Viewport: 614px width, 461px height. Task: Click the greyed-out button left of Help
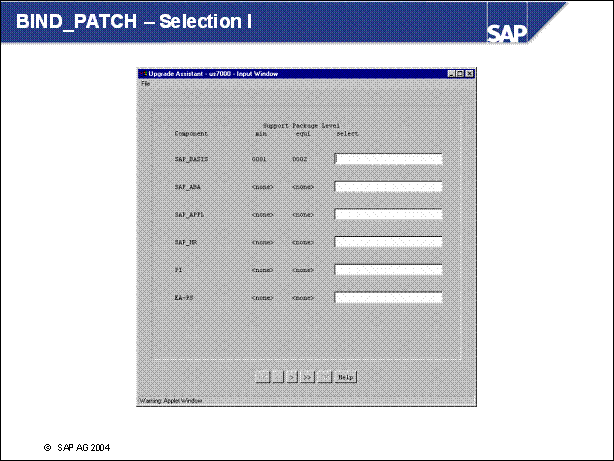325,377
